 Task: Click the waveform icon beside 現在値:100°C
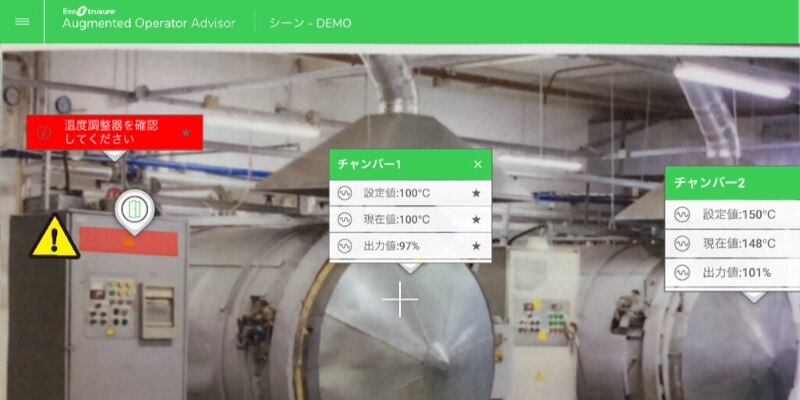(x=345, y=220)
